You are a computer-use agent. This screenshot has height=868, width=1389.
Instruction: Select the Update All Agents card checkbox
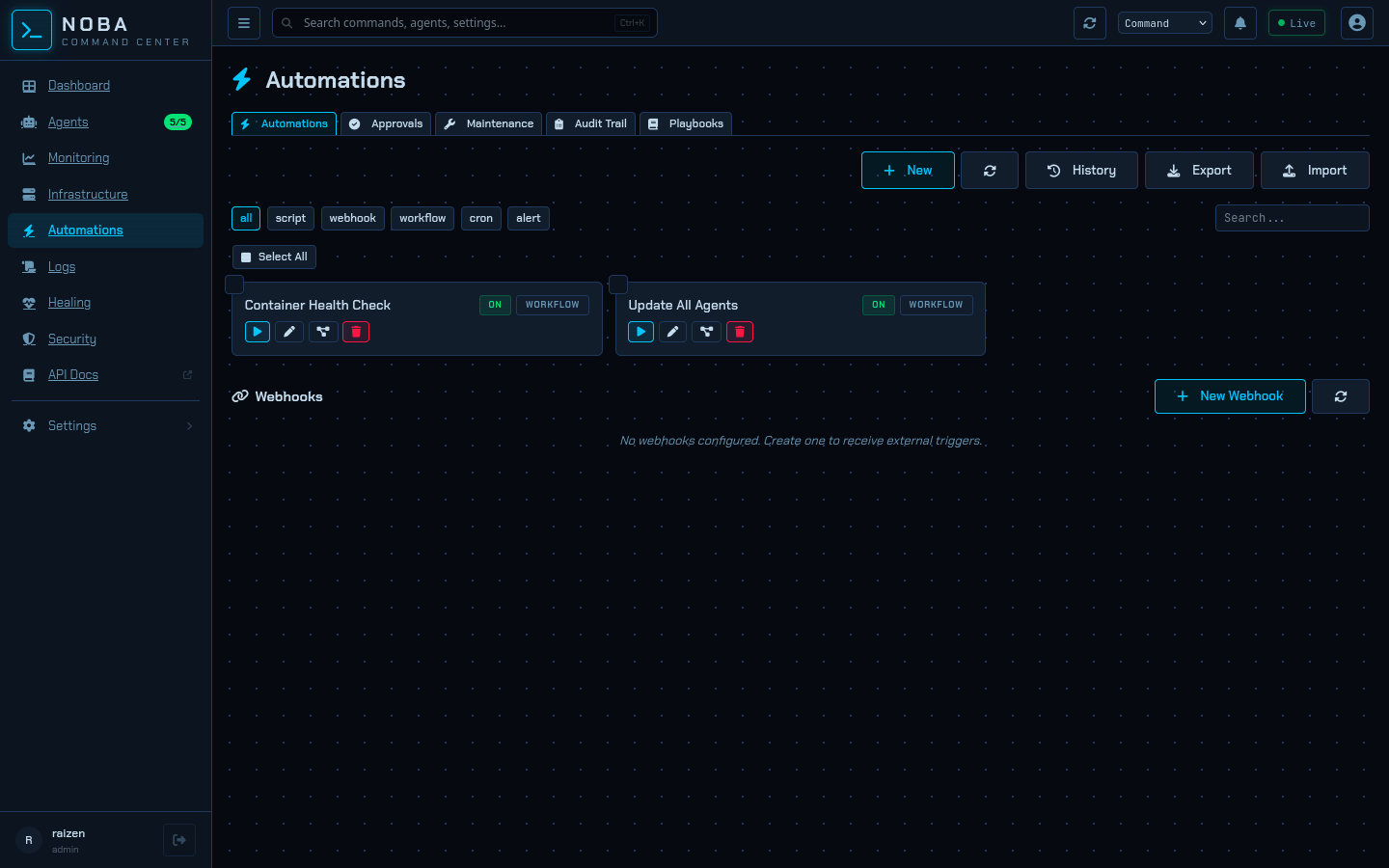pyautogui.click(x=618, y=284)
